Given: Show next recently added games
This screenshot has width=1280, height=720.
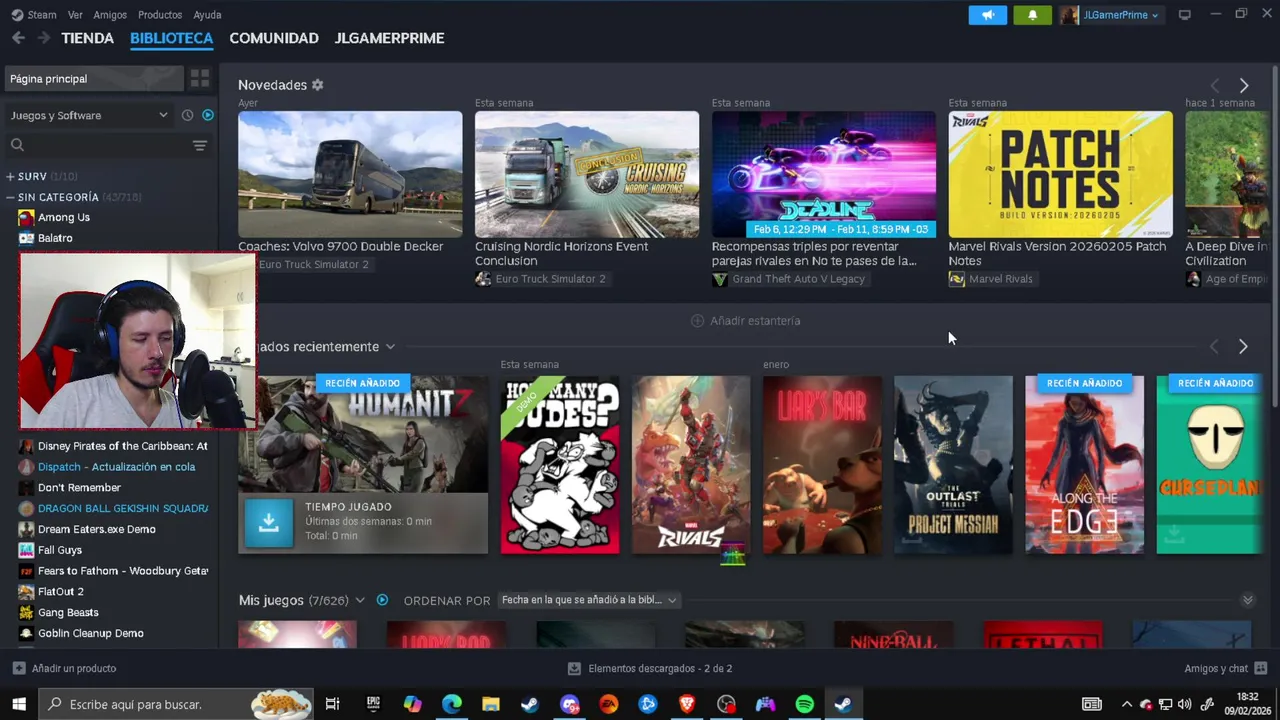Looking at the screenshot, I should pyautogui.click(x=1243, y=346).
